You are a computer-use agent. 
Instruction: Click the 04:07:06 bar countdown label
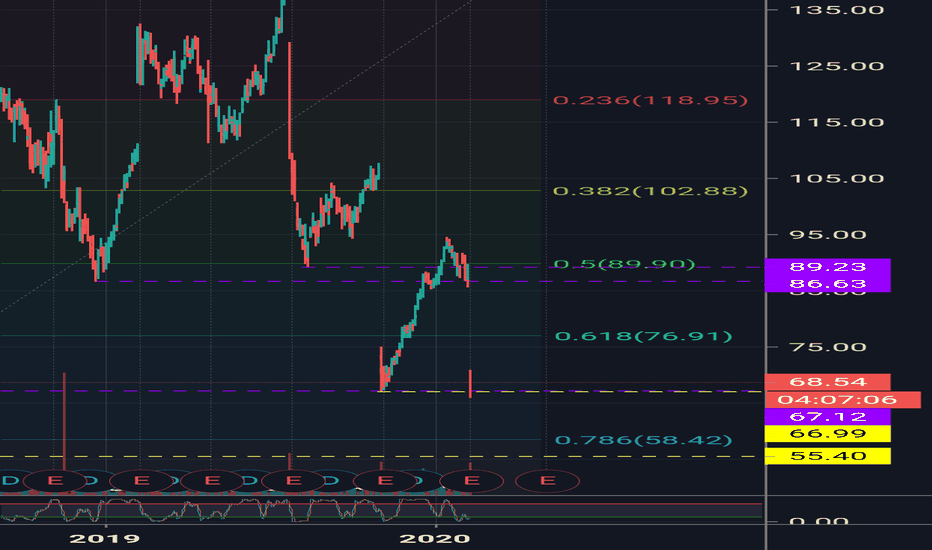(x=843, y=400)
